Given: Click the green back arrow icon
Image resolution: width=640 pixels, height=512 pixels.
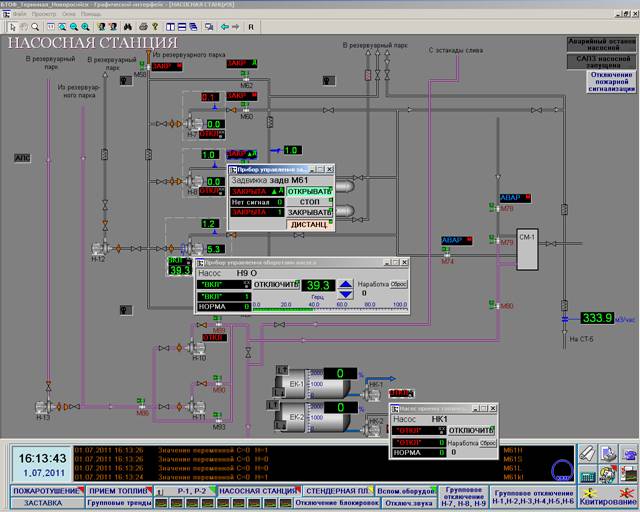Looking at the screenshot, I should click(224, 27).
